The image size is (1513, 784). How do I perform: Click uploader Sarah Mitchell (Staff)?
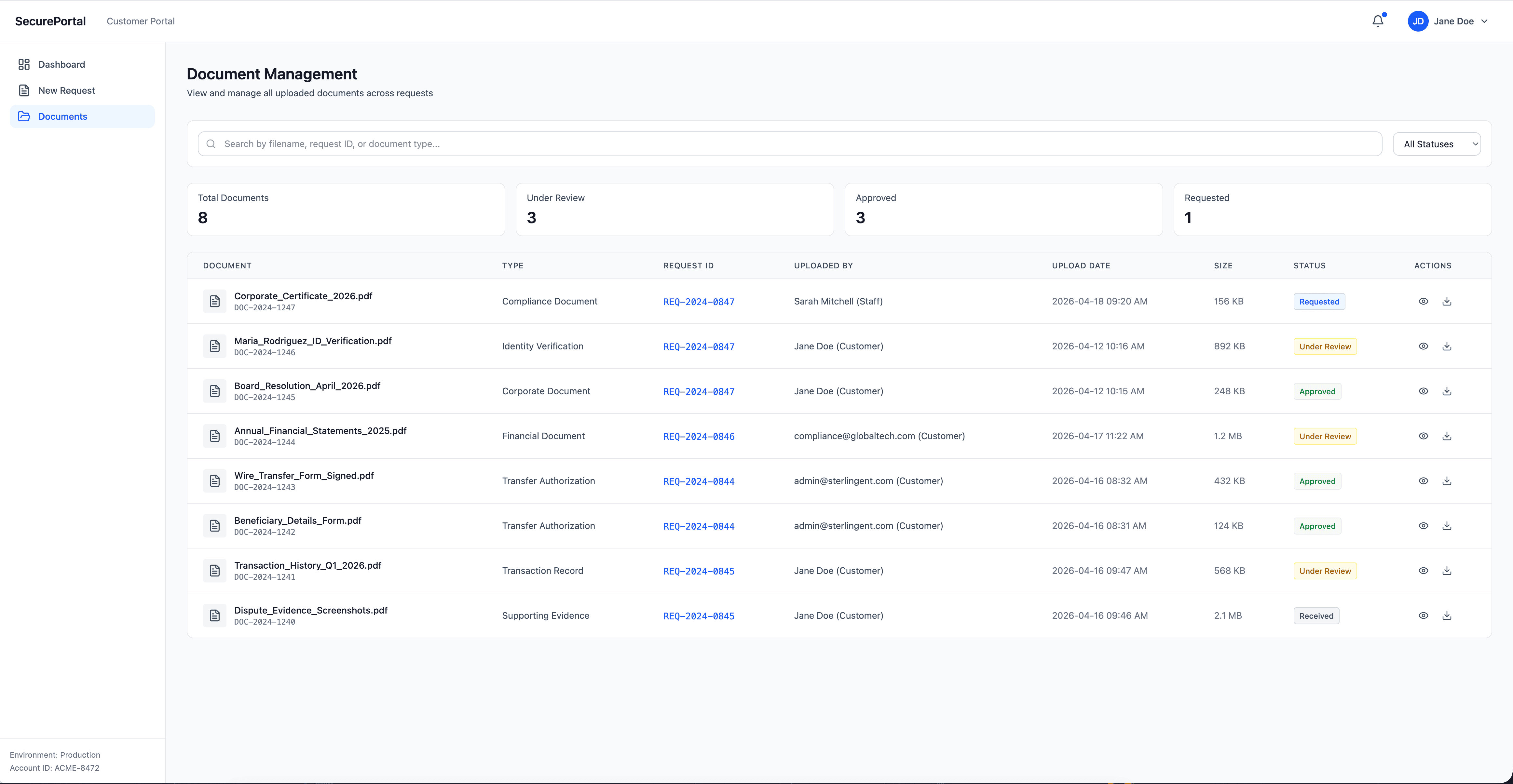pos(838,301)
